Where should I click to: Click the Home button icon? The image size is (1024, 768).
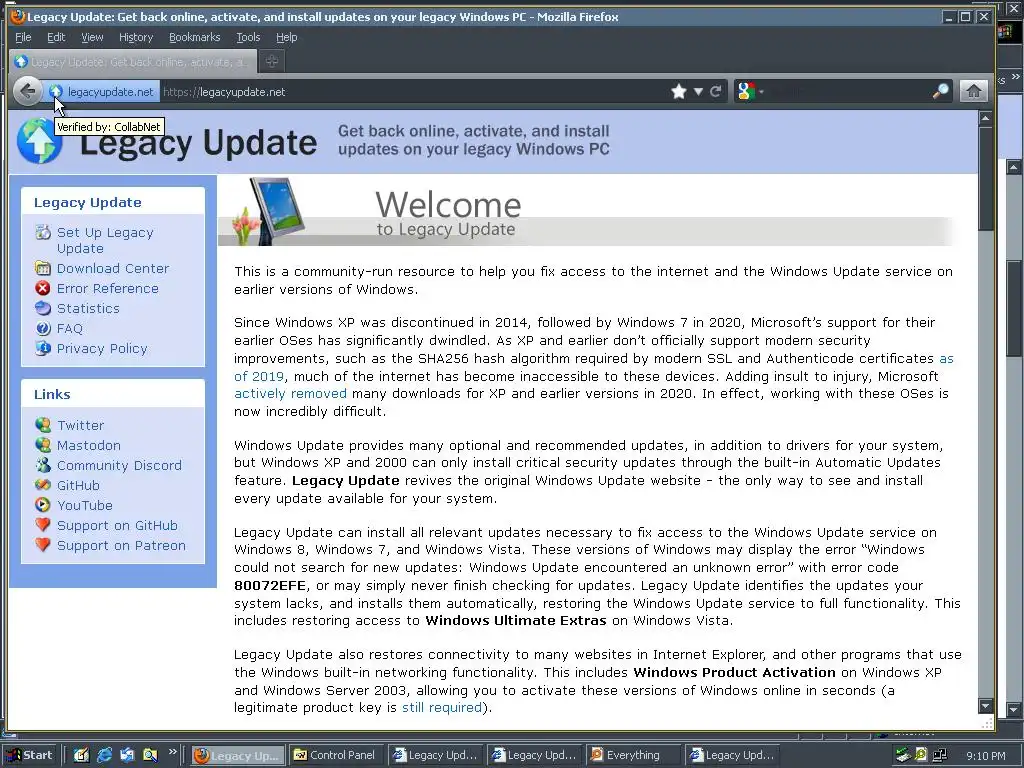[x=973, y=91]
